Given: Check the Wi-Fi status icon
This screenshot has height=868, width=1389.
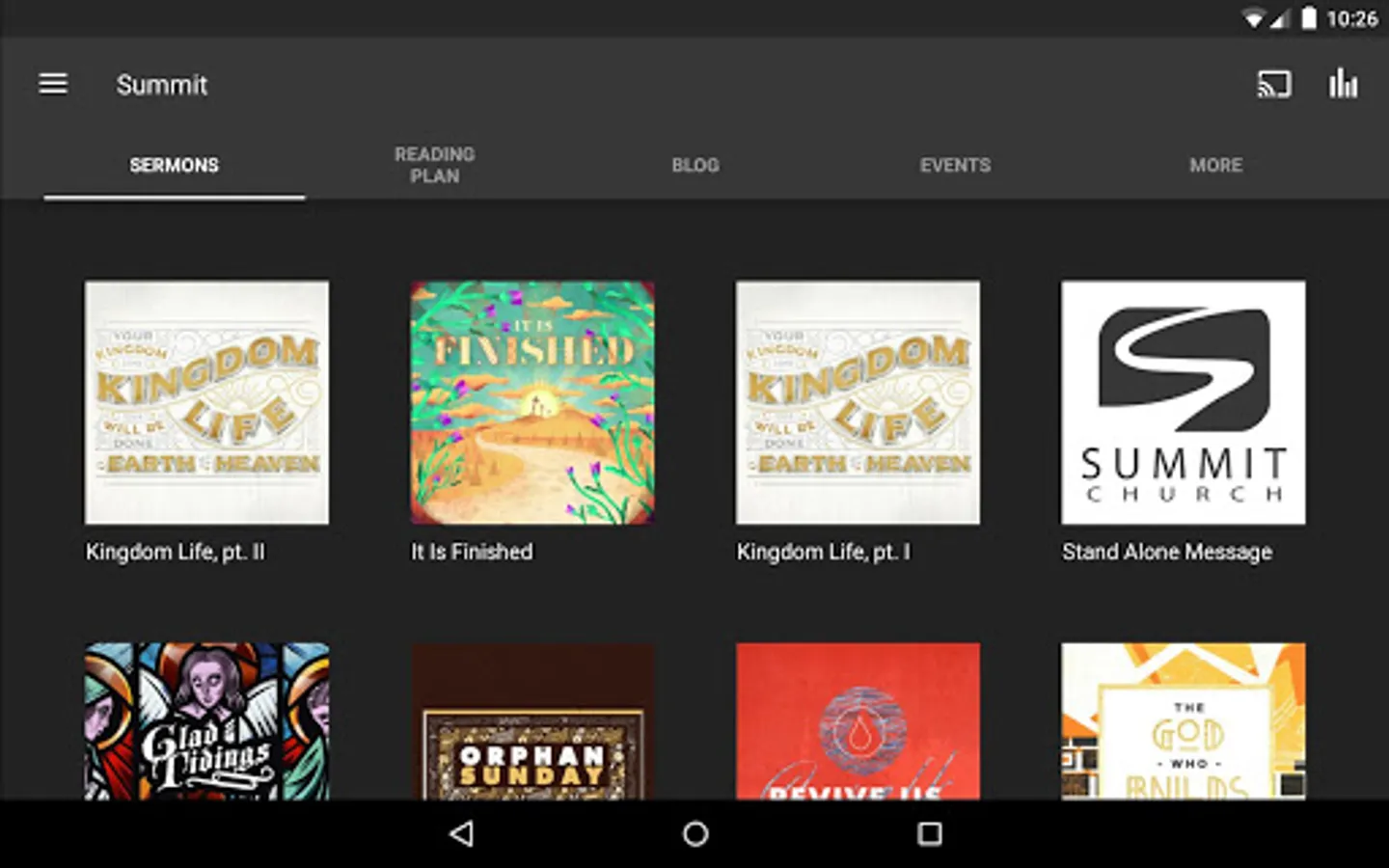Looking at the screenshot, I should [1253, 18].
